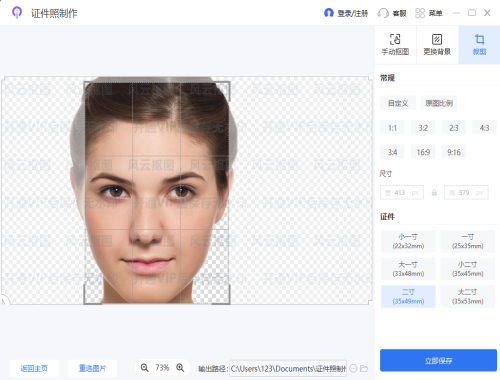The image size is (500, 380).
Task: Click the 登录/注册 login link
Action: tap(346, 13)
